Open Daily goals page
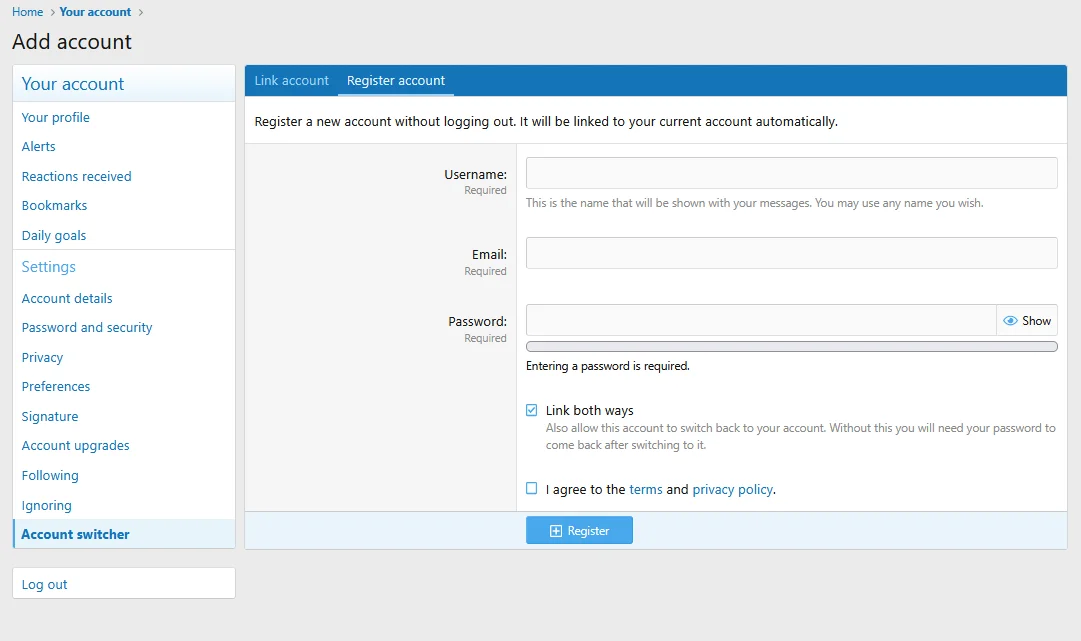Viewport: 1081px width, 641px height. click(124, 235)
